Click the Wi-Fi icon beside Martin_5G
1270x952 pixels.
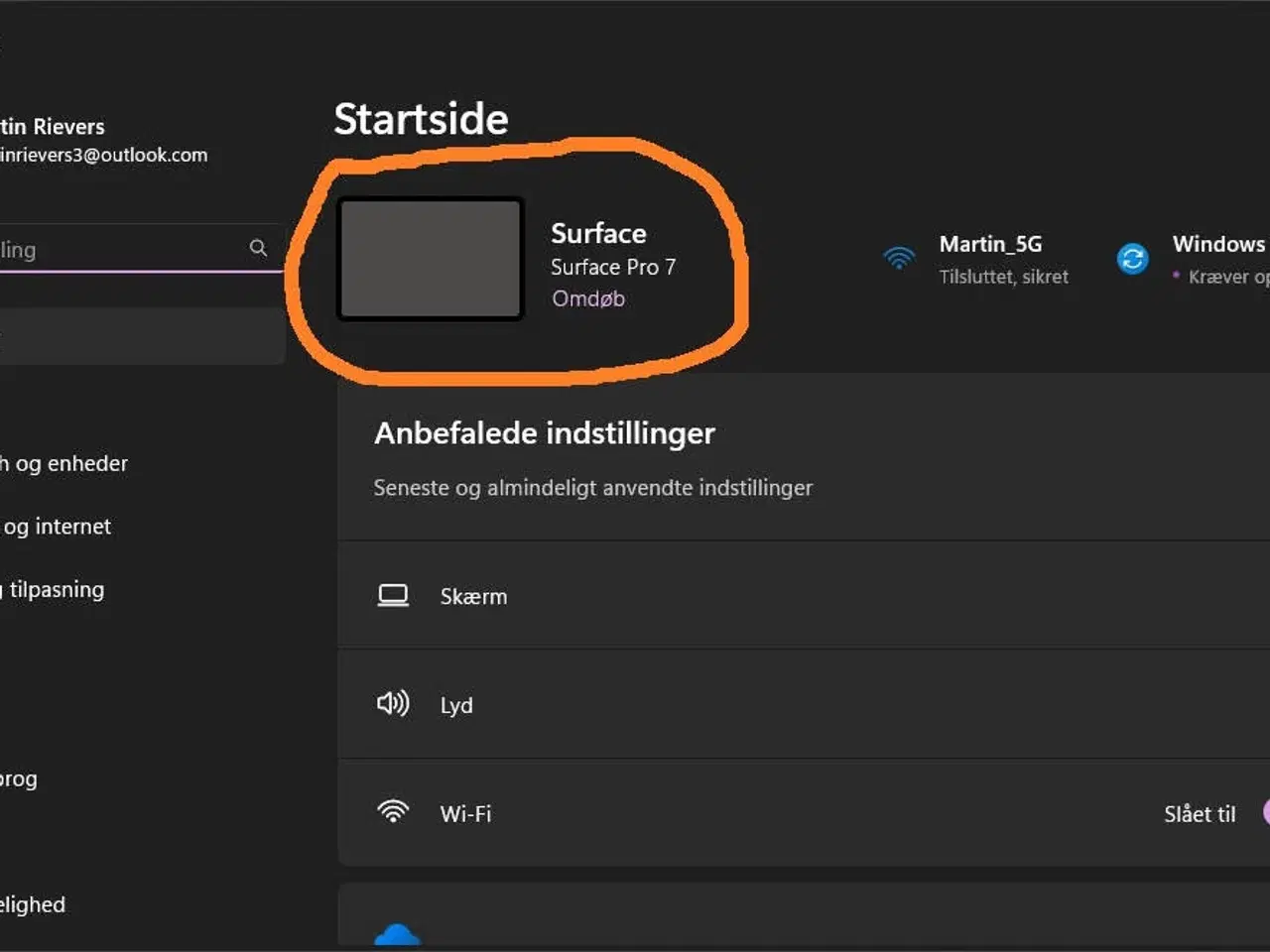899,258
